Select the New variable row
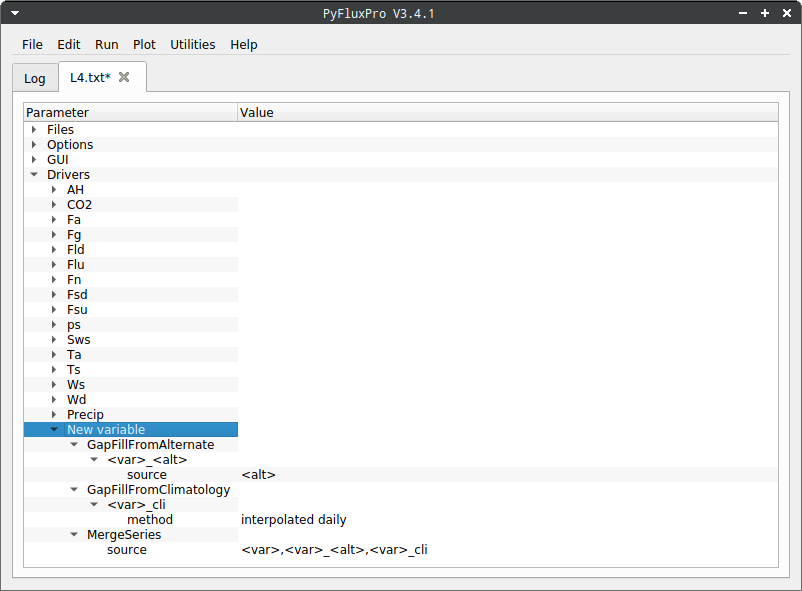The width and height of the screenshot is (802, 591). [131, 429]
